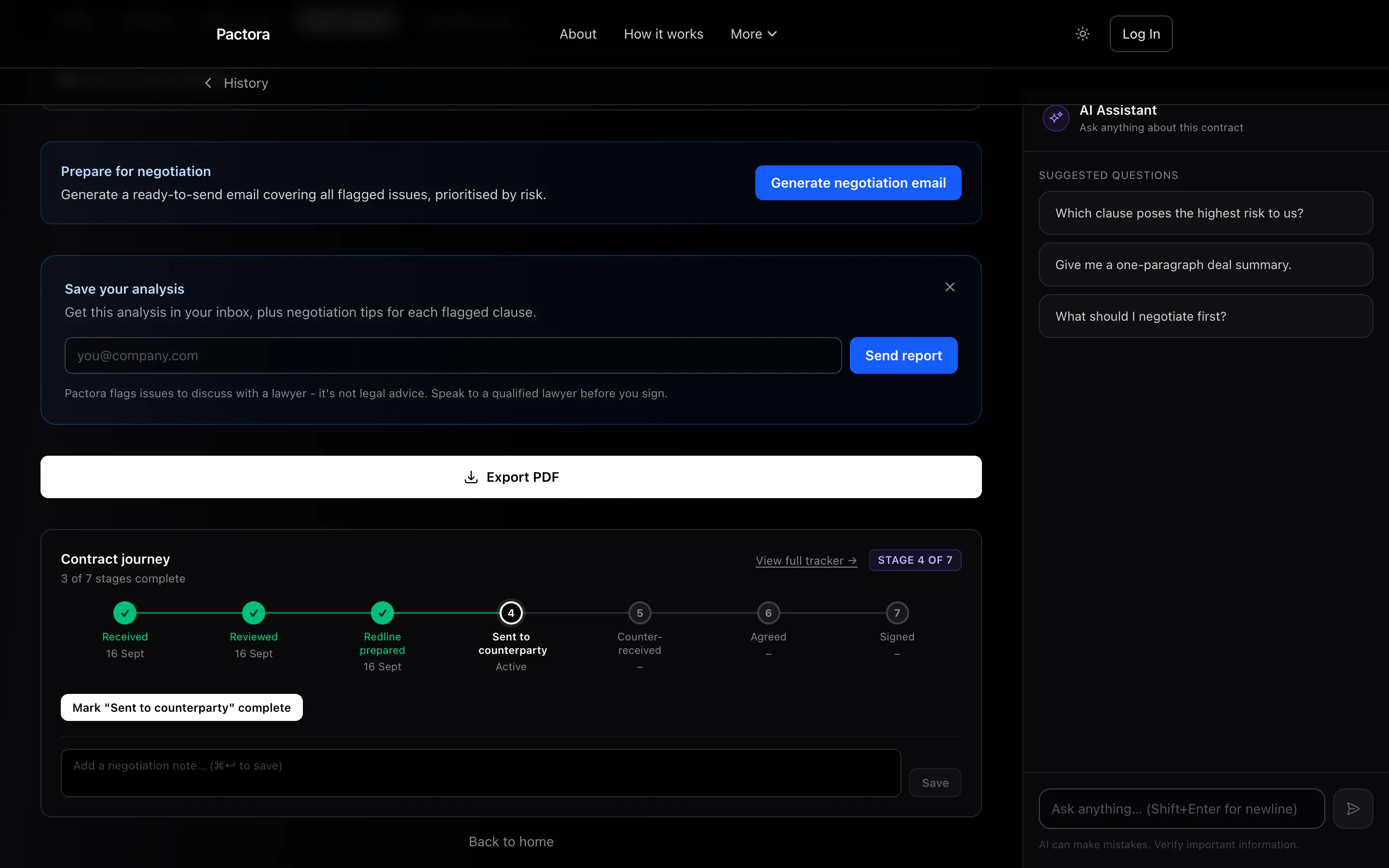This screenshot has height=868, width=1389.
Task: Dismiss the Save your analysis card
Action: click(950, 287)
